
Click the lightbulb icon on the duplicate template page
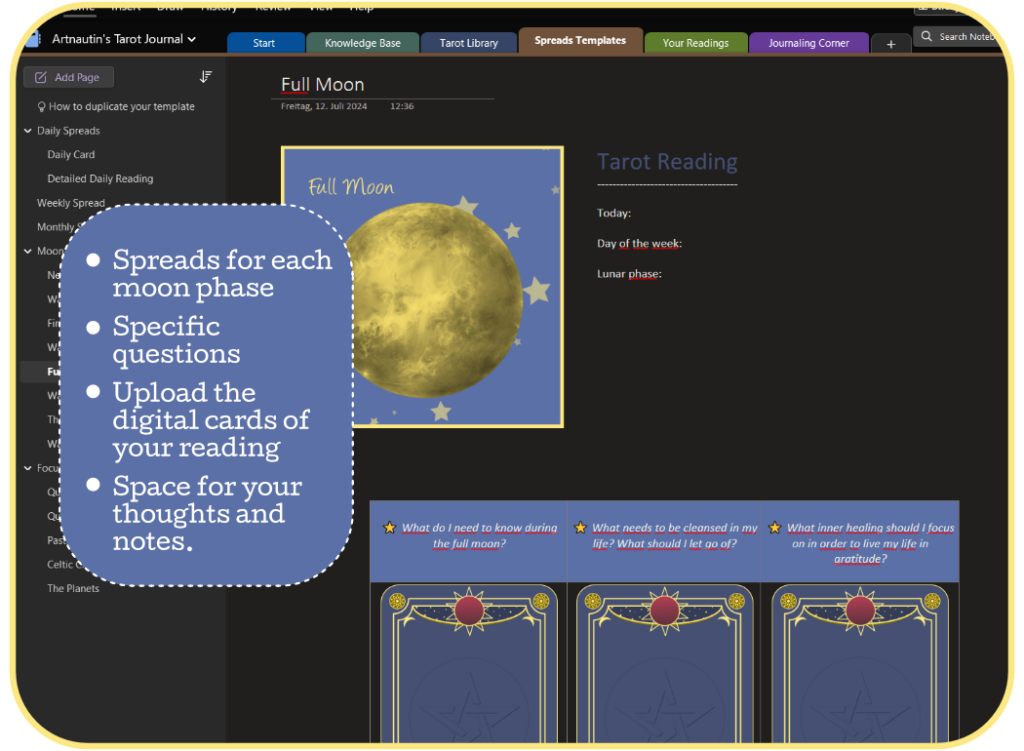pos(41,107)
